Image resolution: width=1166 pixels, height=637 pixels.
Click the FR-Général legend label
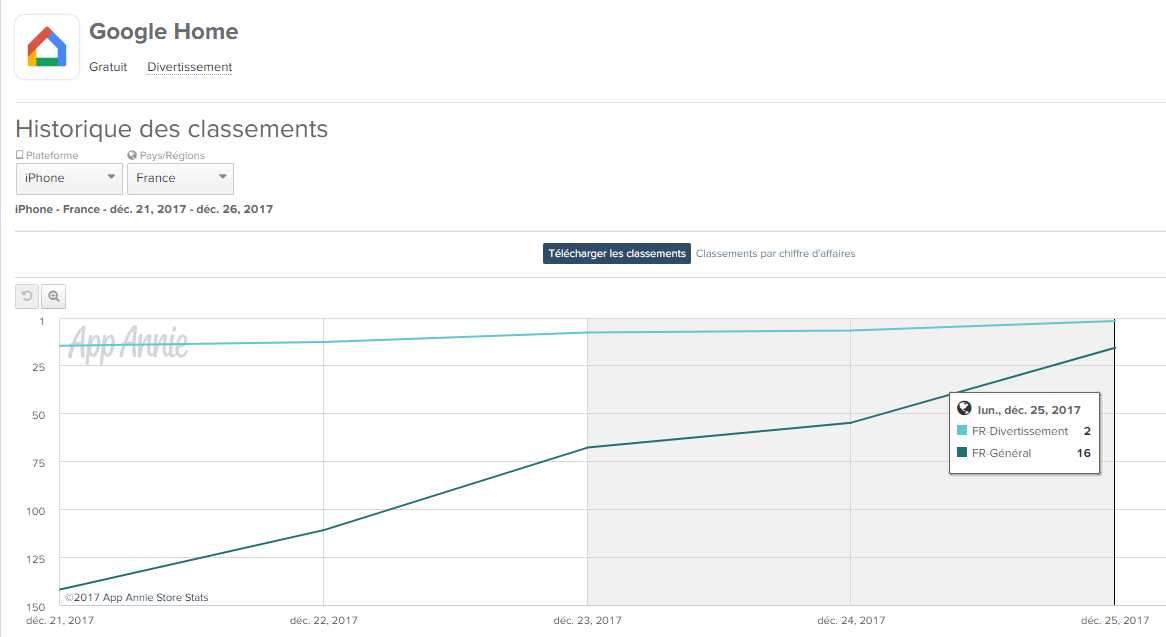(x=1001, y=453)
